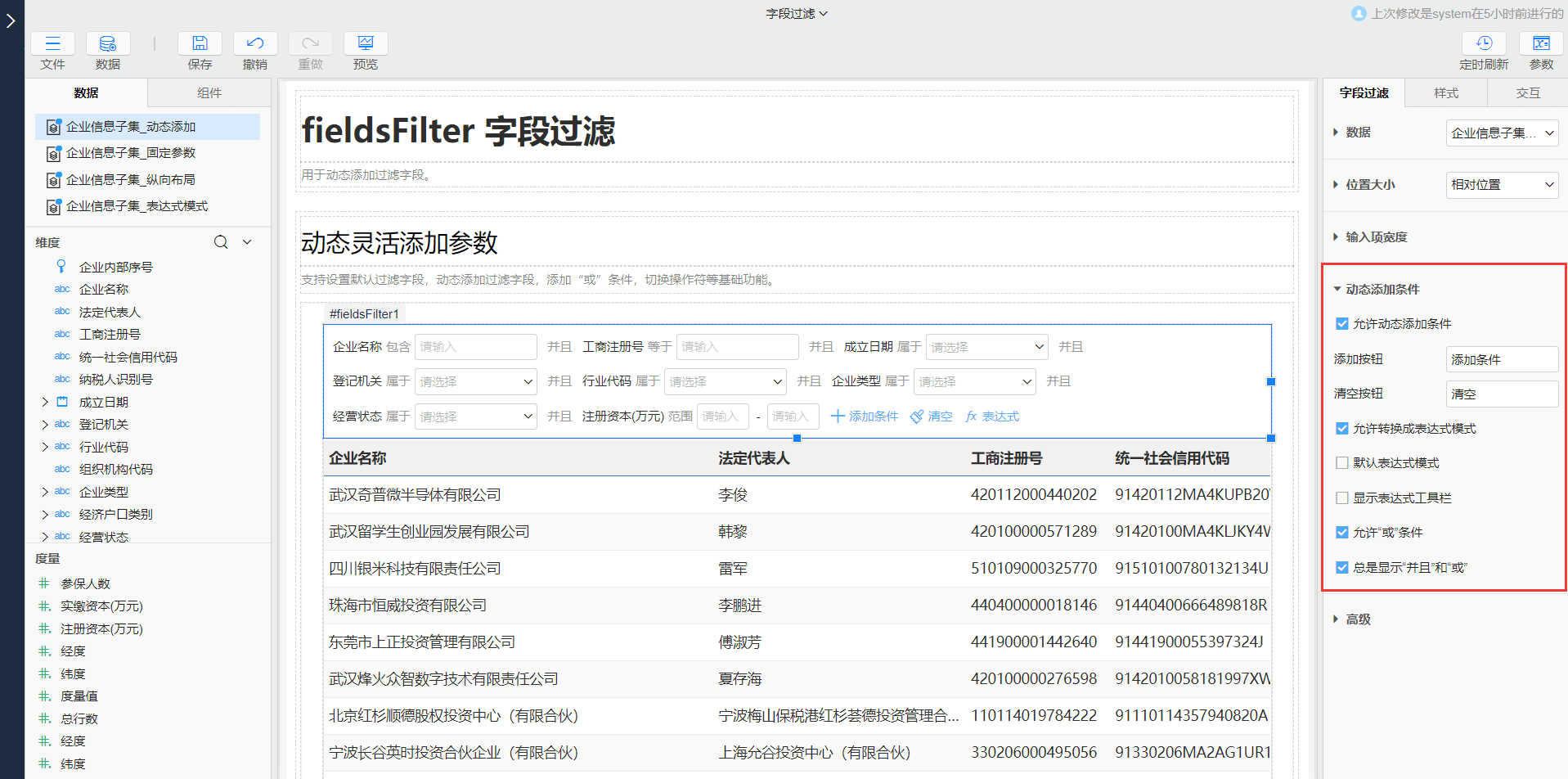
Task: Enable the 显示表达工具栏 checkbox
Action: point(1342,498)
